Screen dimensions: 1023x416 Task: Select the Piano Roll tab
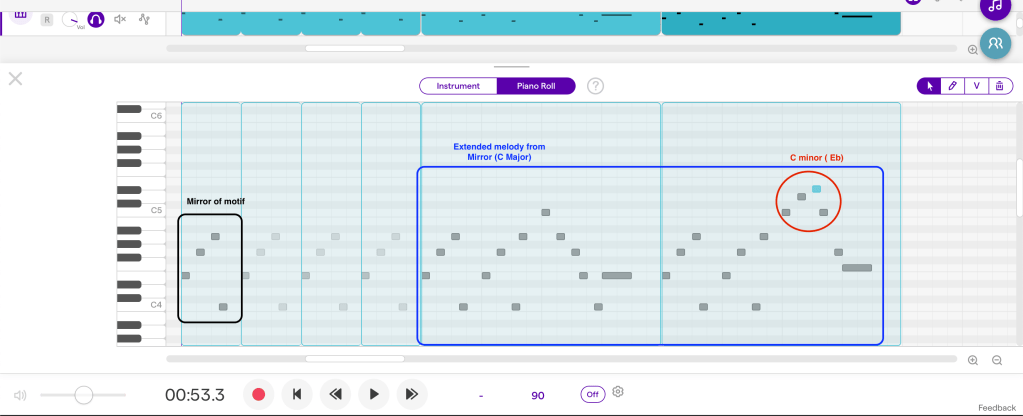point(536,86)
